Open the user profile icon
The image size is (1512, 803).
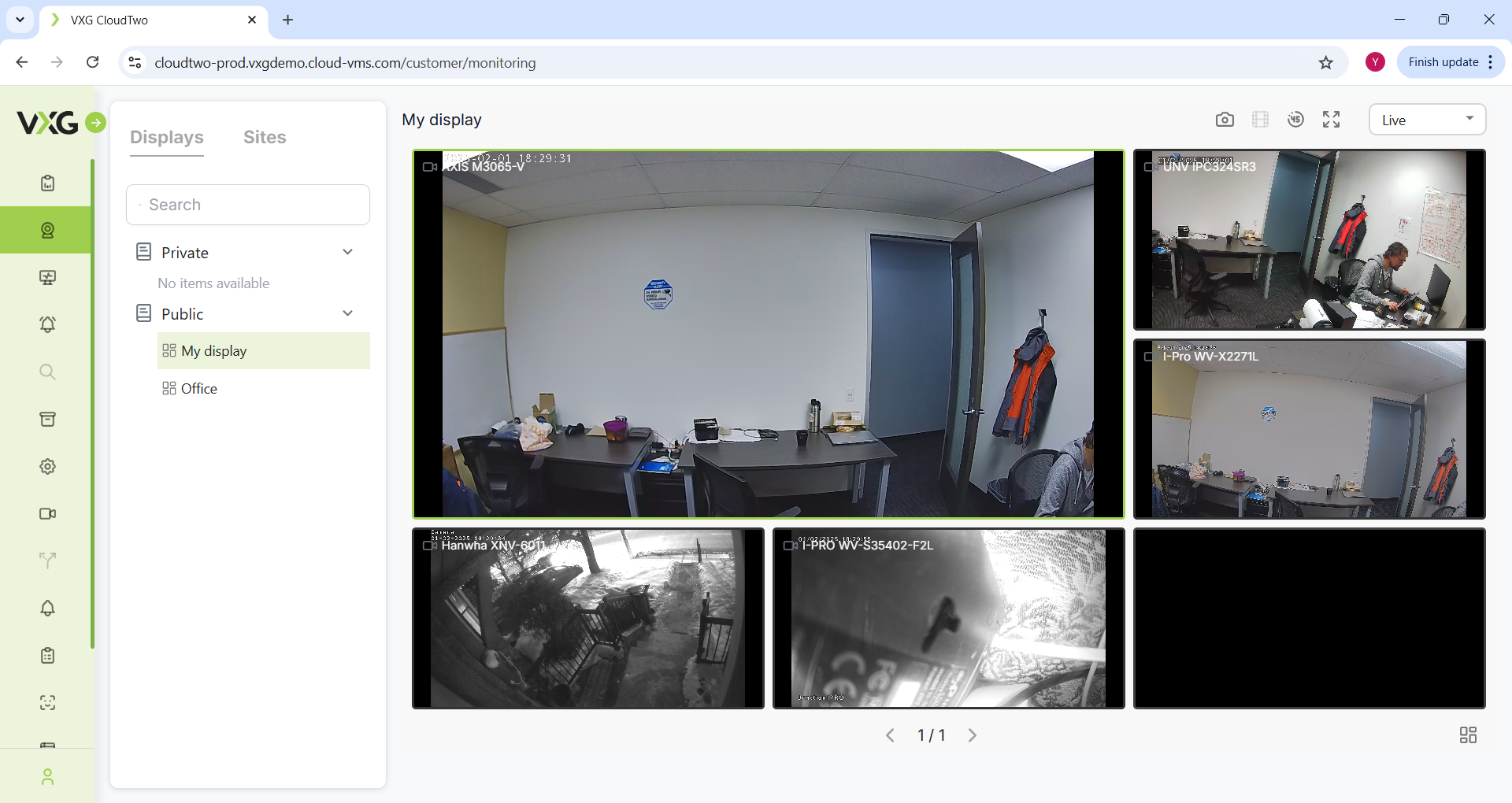pyautogui.click(x=48, y=777)
